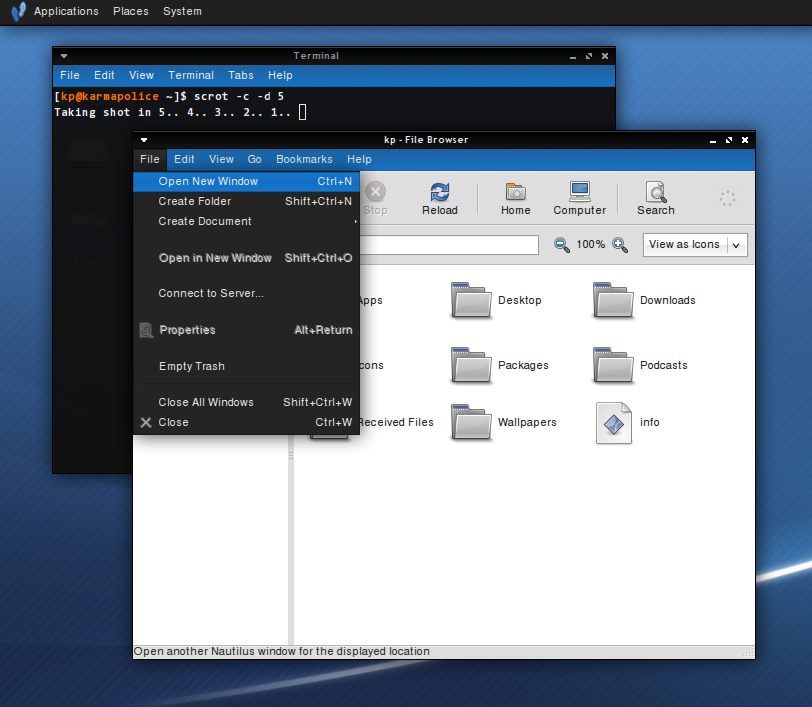Image resolution: width=812 pixels, height=707 pixels.
Task: Choose Create Folder from File menu
Action: (x=246, y=201)
